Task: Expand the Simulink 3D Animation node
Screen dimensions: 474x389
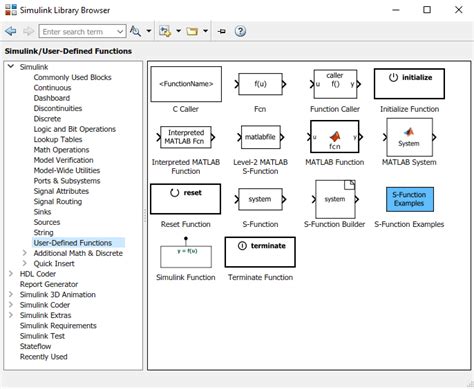Action: click(11, 294)
